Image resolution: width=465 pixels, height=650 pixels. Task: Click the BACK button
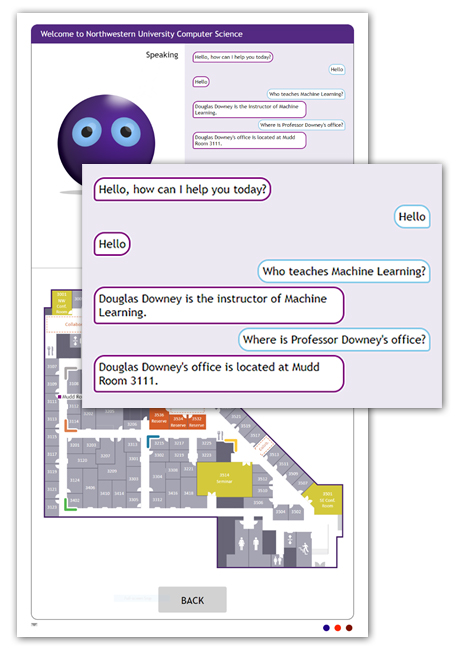(192, 599)
